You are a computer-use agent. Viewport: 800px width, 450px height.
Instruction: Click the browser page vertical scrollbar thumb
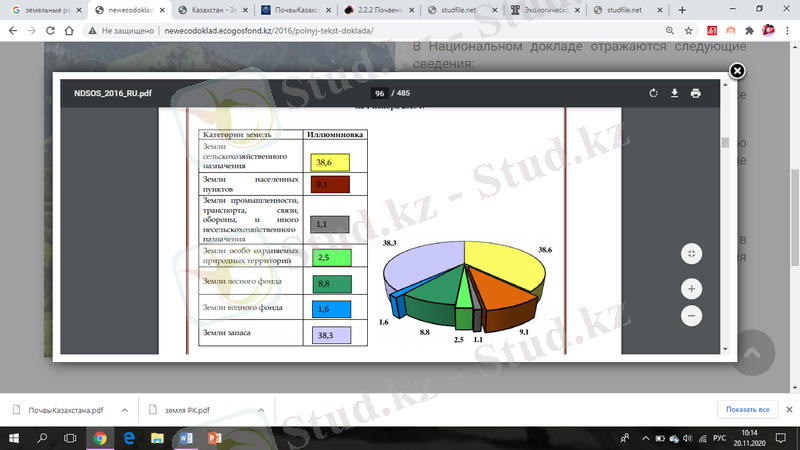794,218
